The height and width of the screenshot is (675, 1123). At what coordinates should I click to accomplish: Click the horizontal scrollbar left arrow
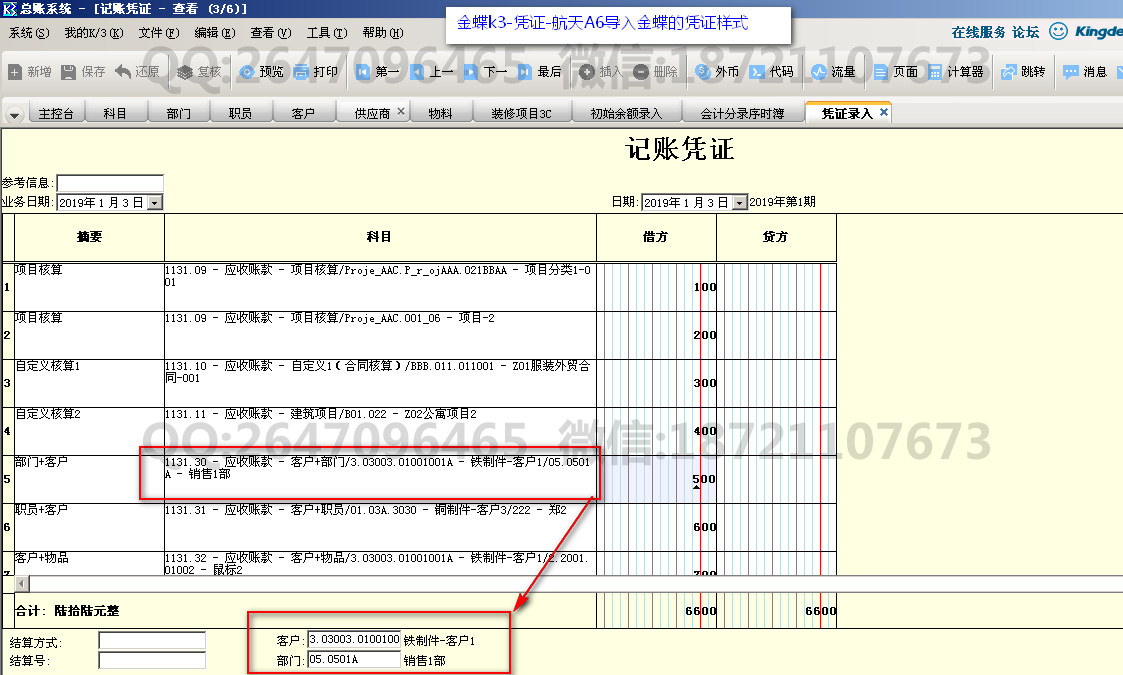[22, 583]
